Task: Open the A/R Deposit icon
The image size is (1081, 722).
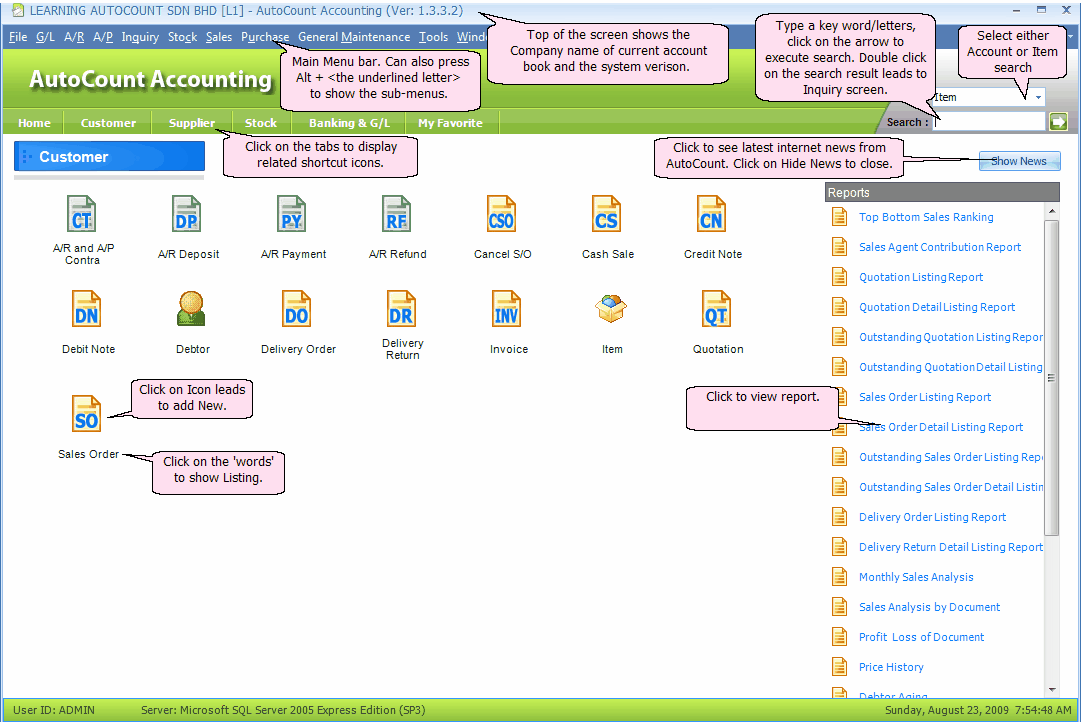Action: (187, 214)
